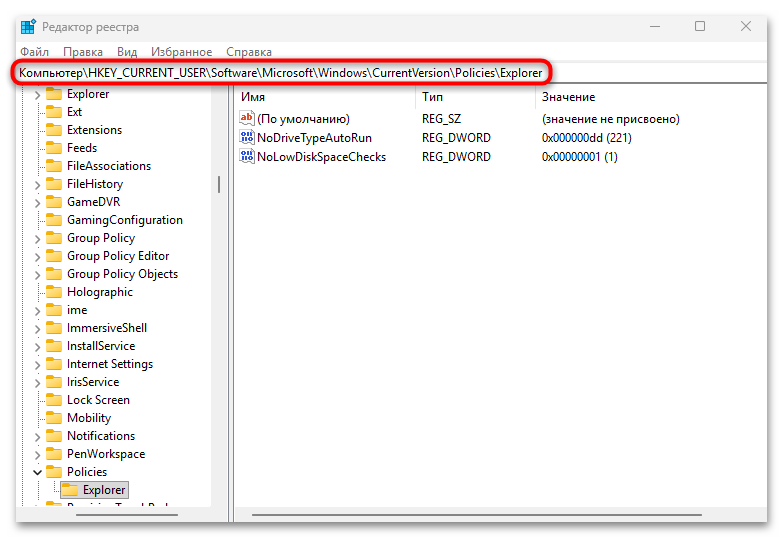The image size is (783, 538).
Task: Select the GamingConfiguration folder icon
Action: point(54,220)
